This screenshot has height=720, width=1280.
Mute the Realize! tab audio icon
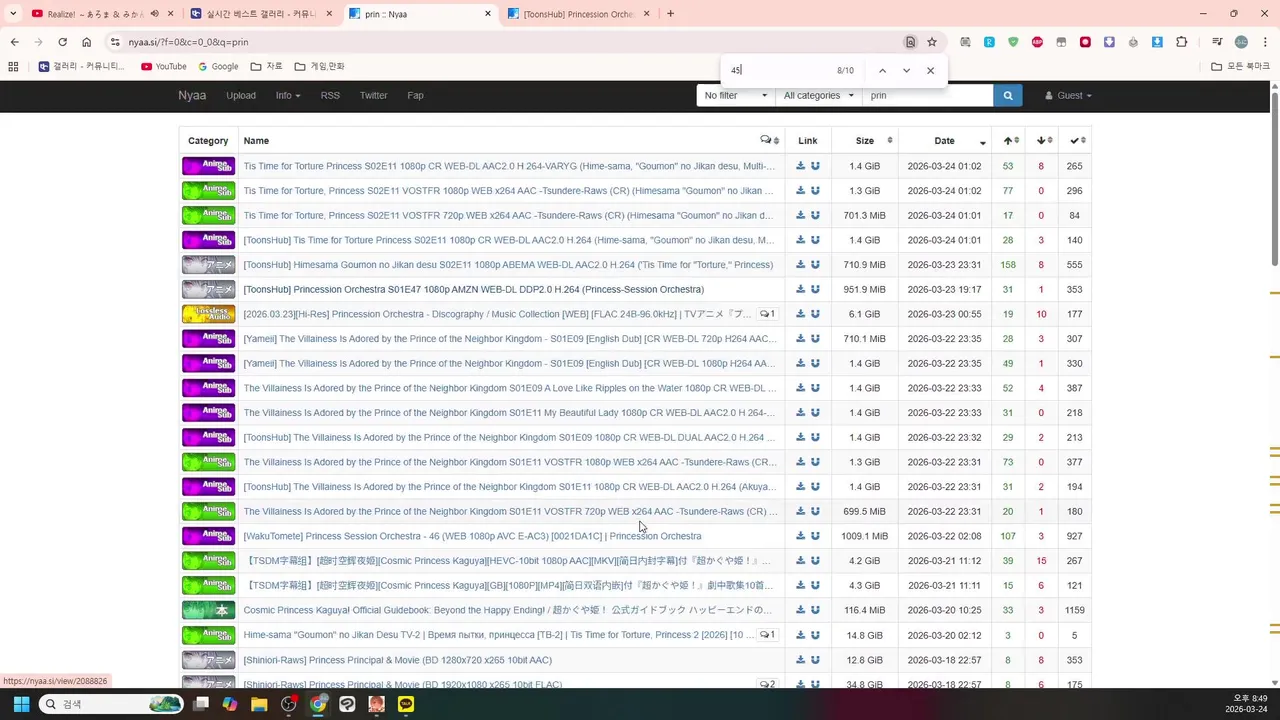154,14
